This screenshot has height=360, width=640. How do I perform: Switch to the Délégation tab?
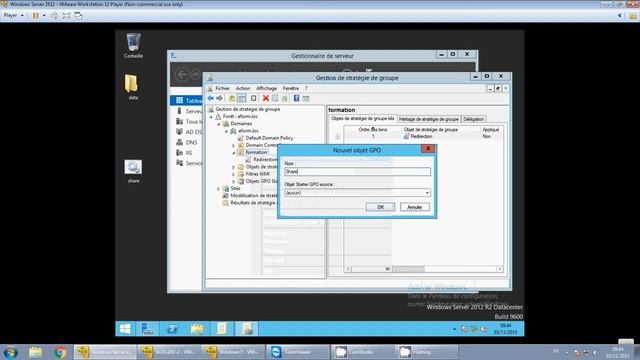473,119
